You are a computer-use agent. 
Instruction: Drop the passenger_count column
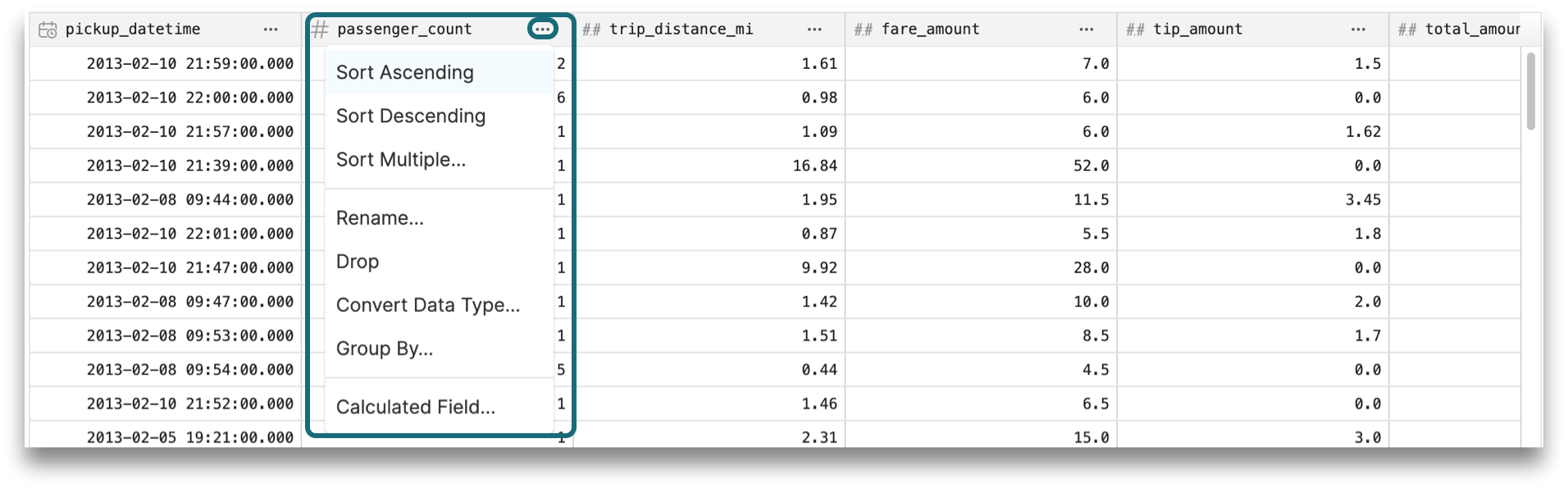coord(358,262)
